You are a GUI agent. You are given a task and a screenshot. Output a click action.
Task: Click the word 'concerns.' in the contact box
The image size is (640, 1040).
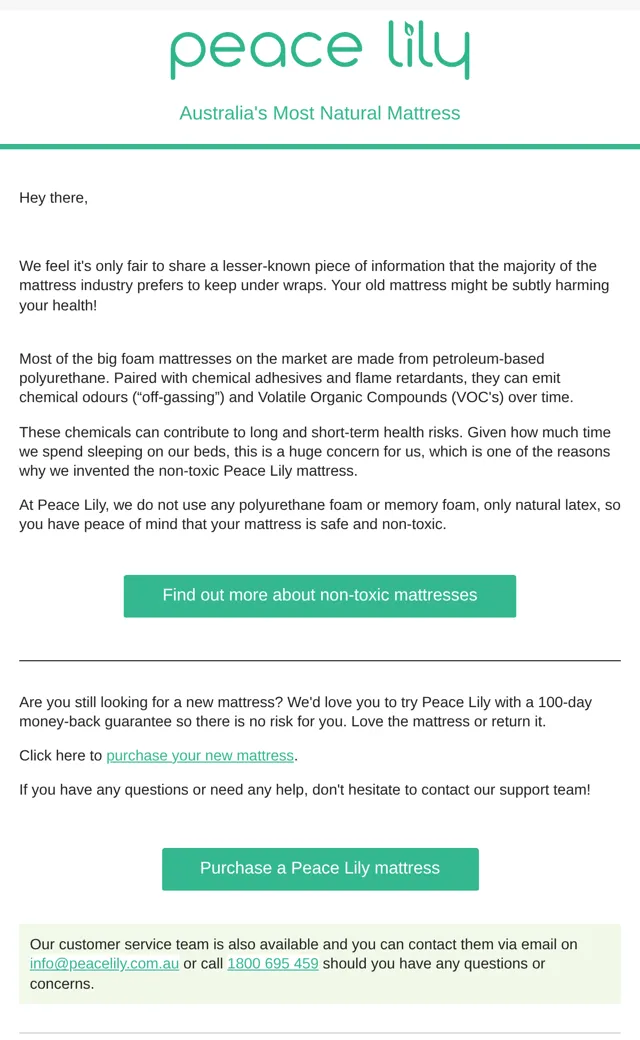[x=62, y=984]
